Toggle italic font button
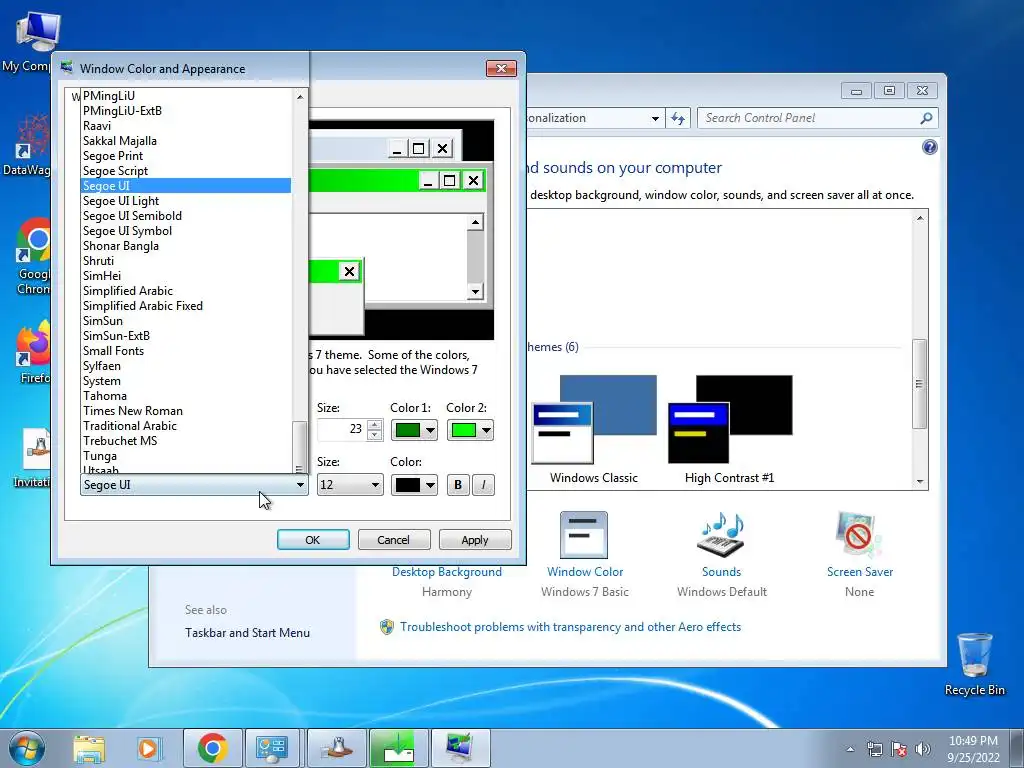This screenshot has height=768, width=1024. click(483, 485)
